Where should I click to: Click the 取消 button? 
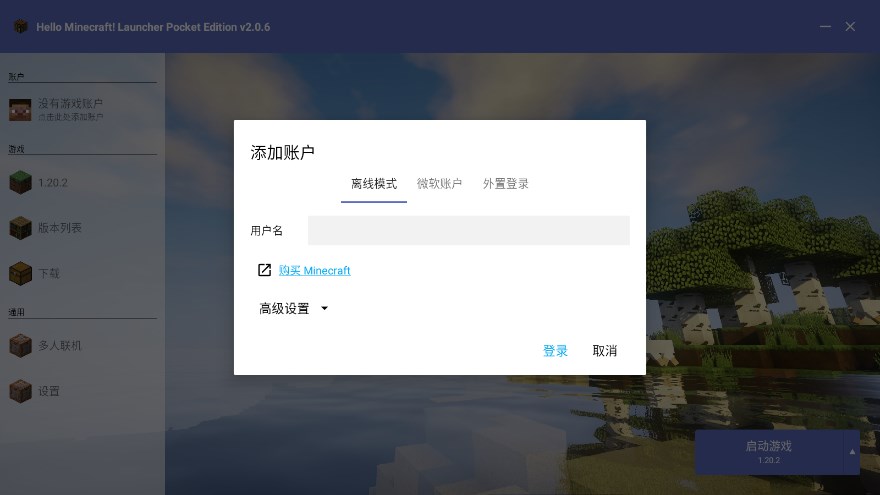(x=604, y=351)
